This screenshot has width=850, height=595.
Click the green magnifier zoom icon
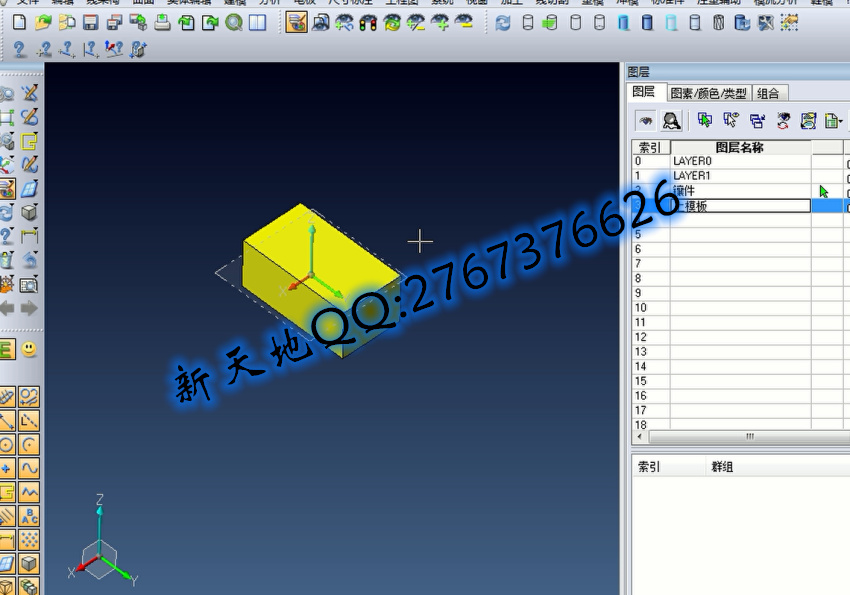point(234,22)
